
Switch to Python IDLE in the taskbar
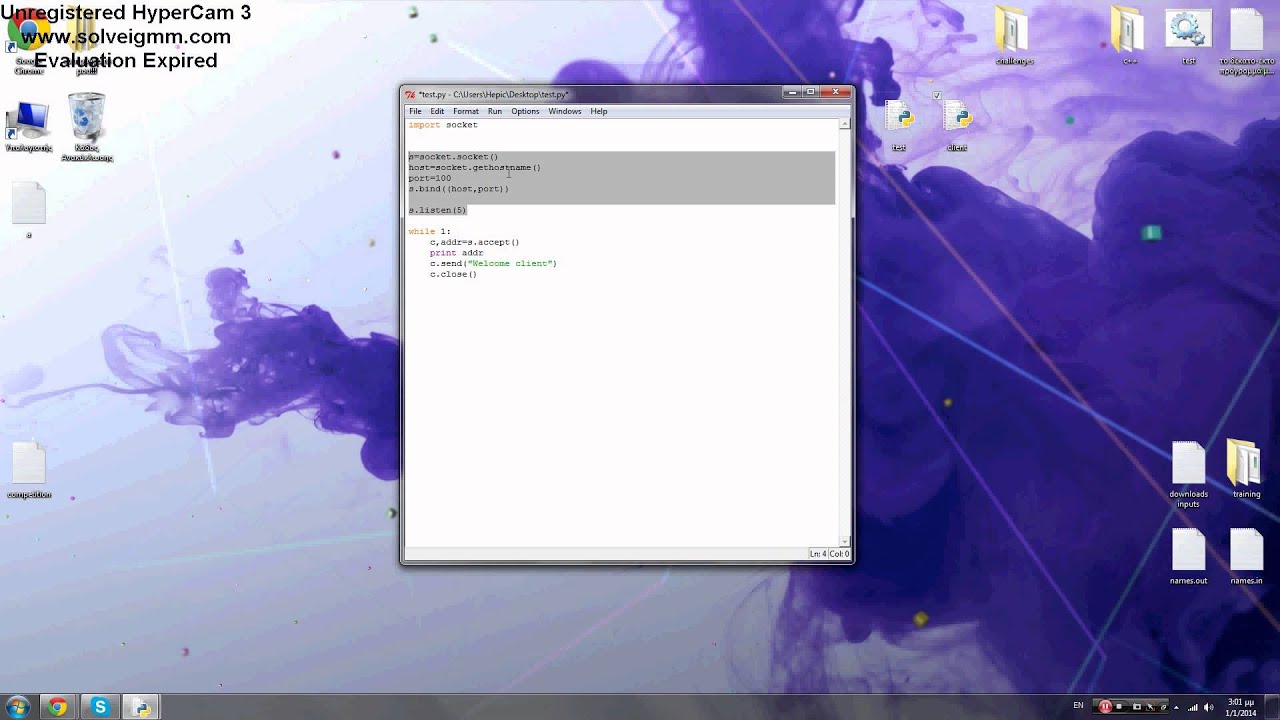[x=142, y=707]
